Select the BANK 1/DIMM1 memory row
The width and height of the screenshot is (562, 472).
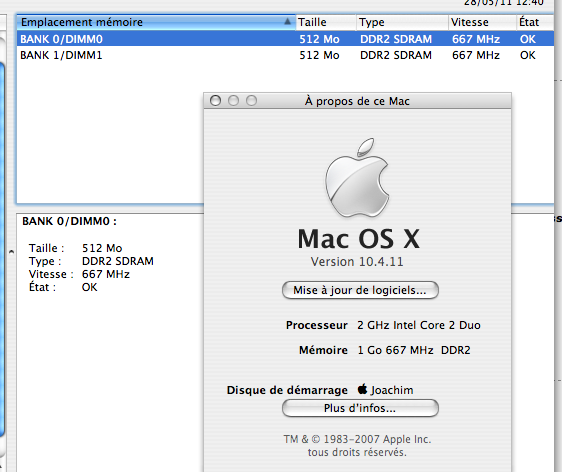point(285,55)
